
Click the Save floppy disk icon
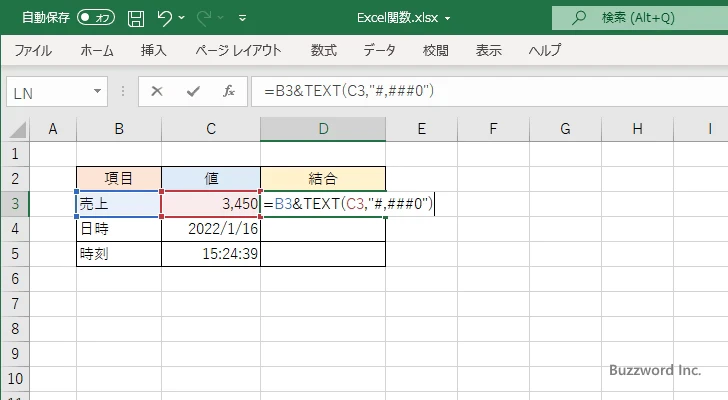(x=136, y=18)
